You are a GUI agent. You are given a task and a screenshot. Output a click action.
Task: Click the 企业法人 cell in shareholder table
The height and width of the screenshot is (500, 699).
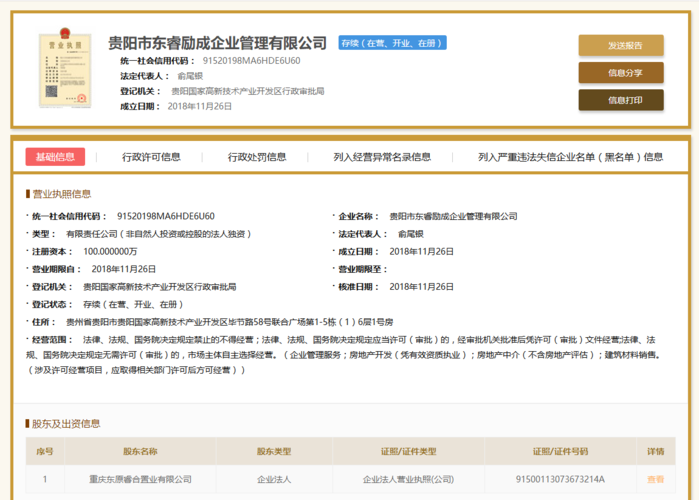click(274, 480)
